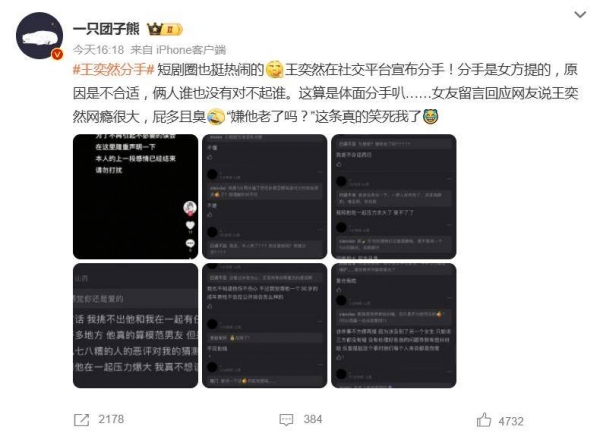Click the orange verified V badge

57,55
